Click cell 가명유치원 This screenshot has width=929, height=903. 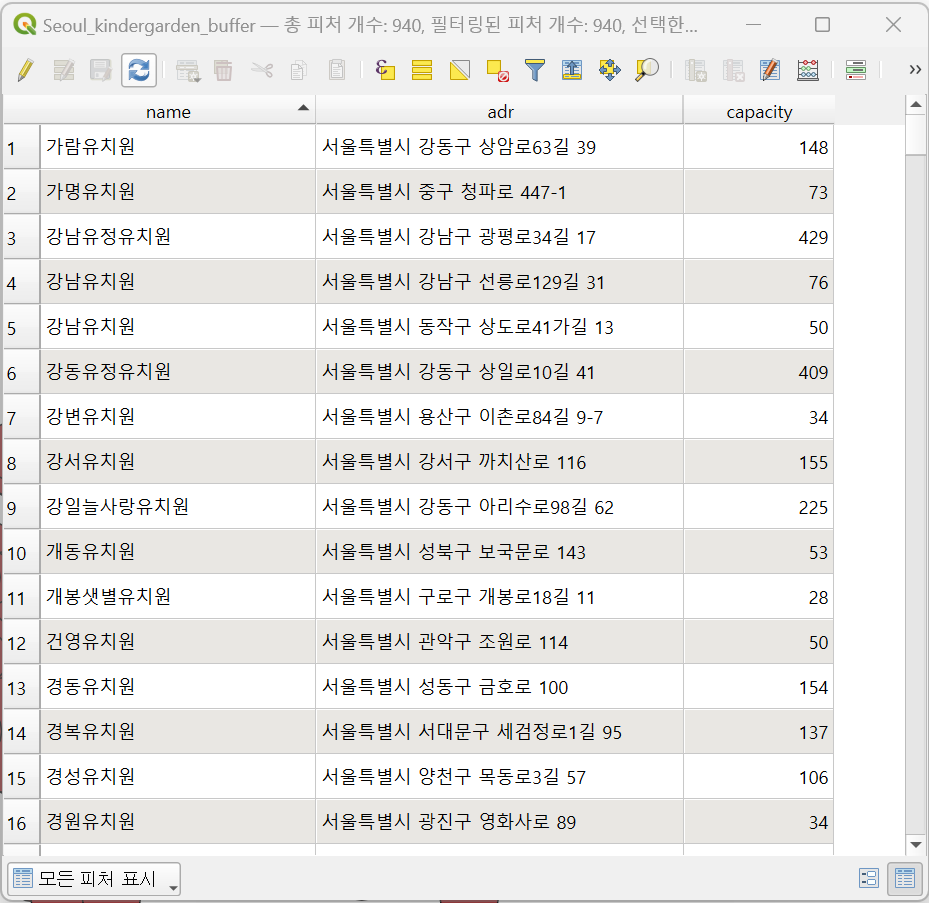178,192
